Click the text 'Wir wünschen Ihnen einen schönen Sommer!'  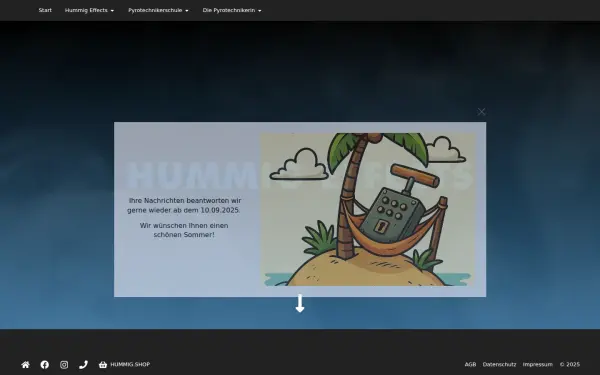(184, 230)
